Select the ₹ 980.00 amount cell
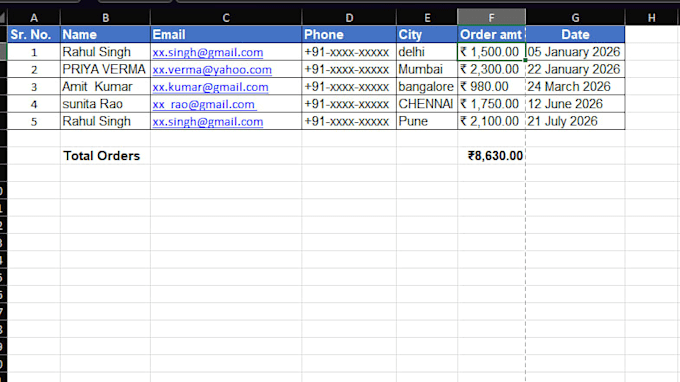680x382 pixels. pos(491,86)
